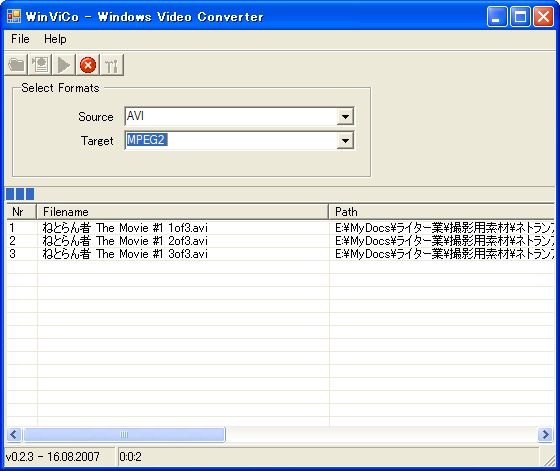This screenshot has height=471, width=560.
Task: Close the WinViCo window
Action: [x=543, y=16]
